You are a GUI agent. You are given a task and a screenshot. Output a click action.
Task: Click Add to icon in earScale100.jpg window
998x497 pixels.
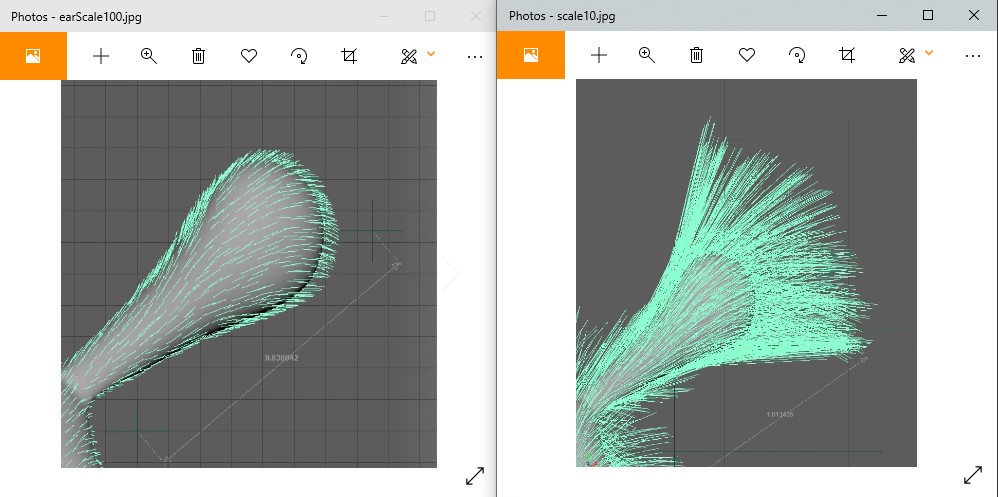click(100, 56)
